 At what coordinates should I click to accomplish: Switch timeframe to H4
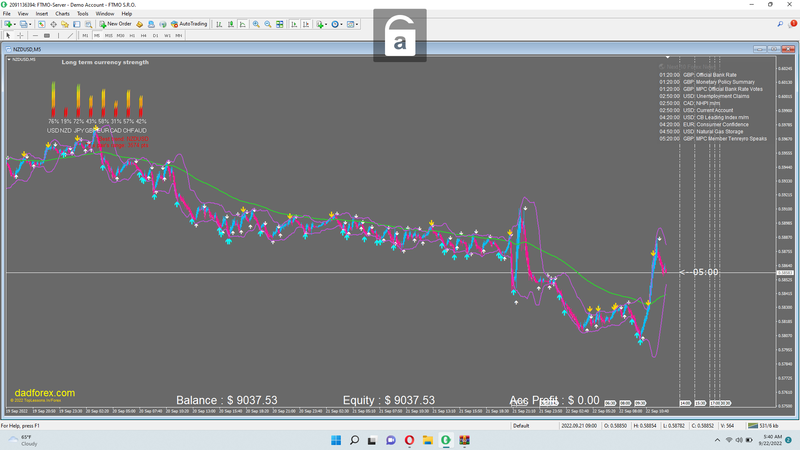coord(143,36)
